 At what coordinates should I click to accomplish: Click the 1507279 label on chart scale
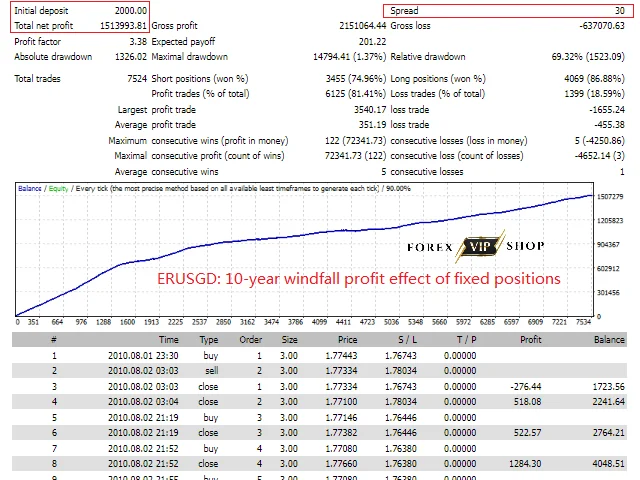click(x=610, y=197)
